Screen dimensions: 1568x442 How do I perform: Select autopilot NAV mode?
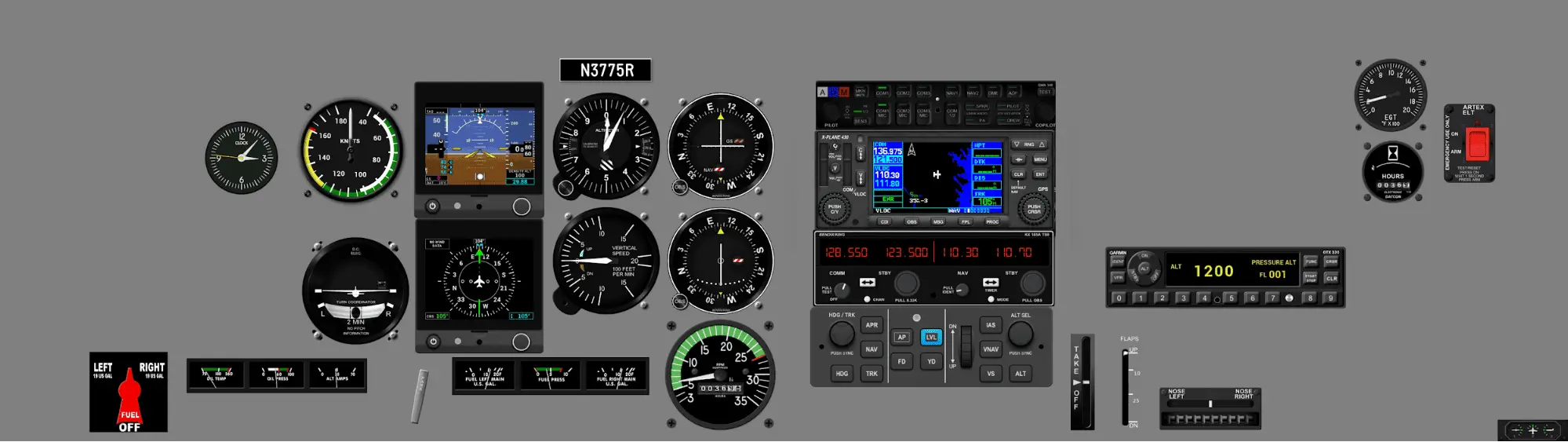coord(871,349)
